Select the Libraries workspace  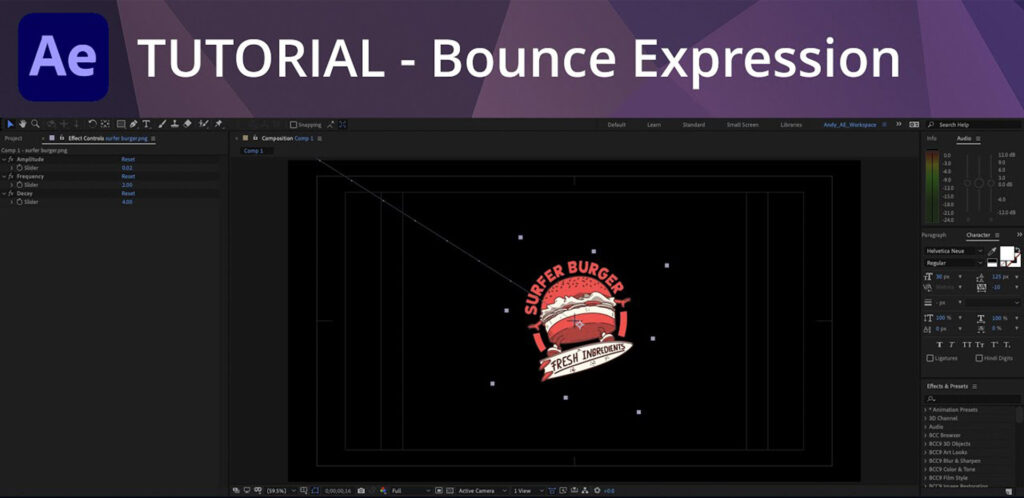click(791, 125)
